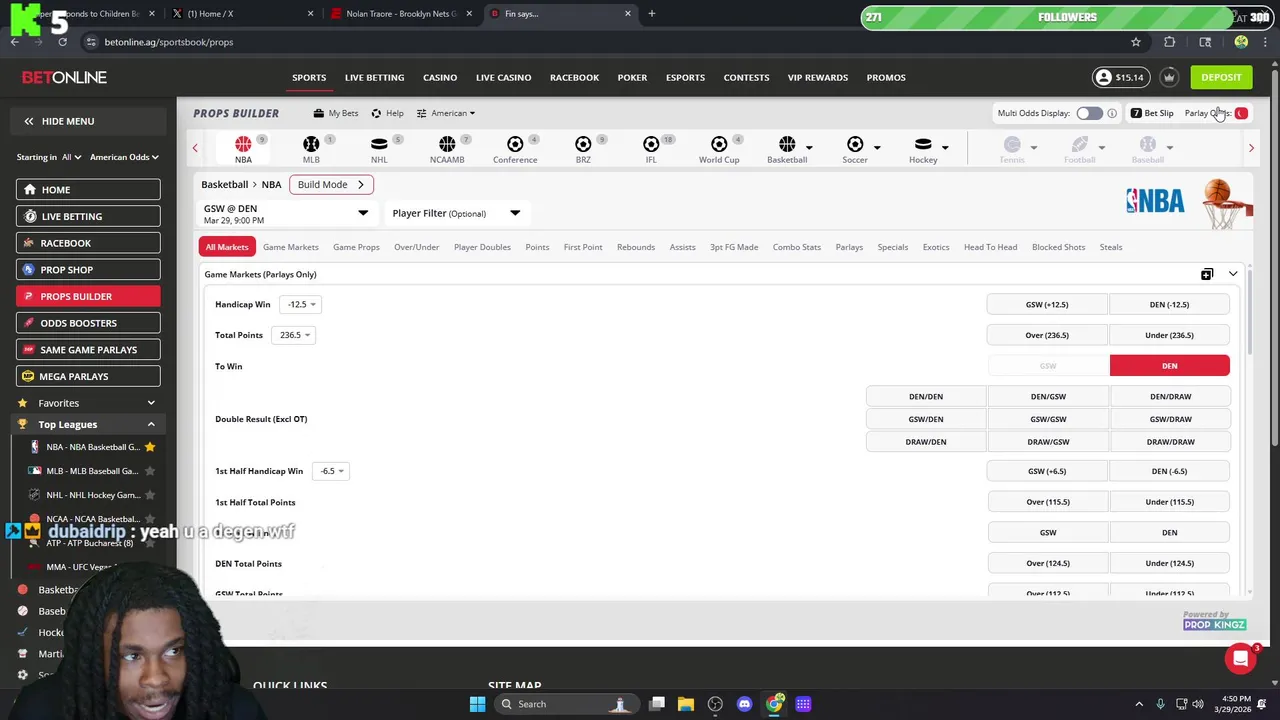Favorite the MLB Baseball league star
Image resolution: width=1280 pixels, height=720 pixels.
(150, 471)
